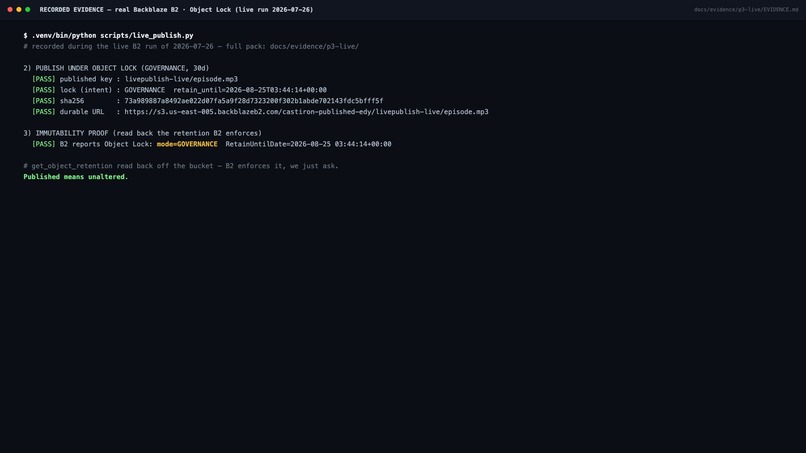Click the [PASS] tag on the published key line
Image resolution: width=806 pixels, height=453 pixels.
click(x=44, y=79)
